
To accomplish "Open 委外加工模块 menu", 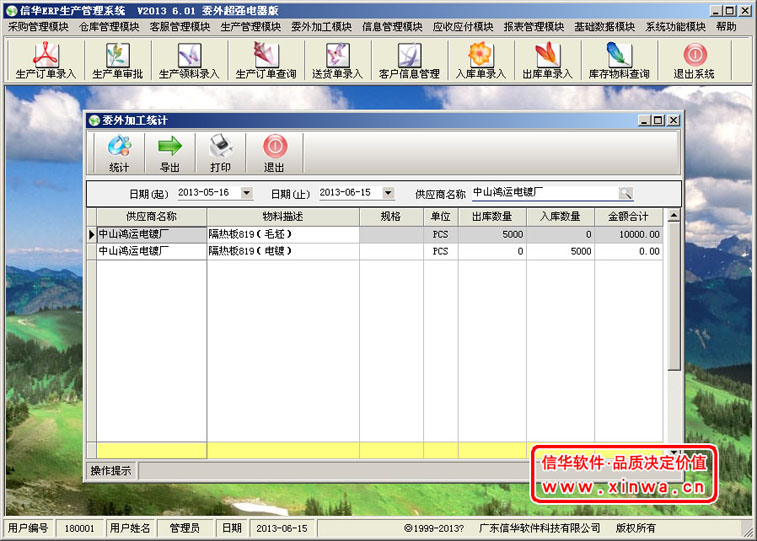I will (322, 27).
